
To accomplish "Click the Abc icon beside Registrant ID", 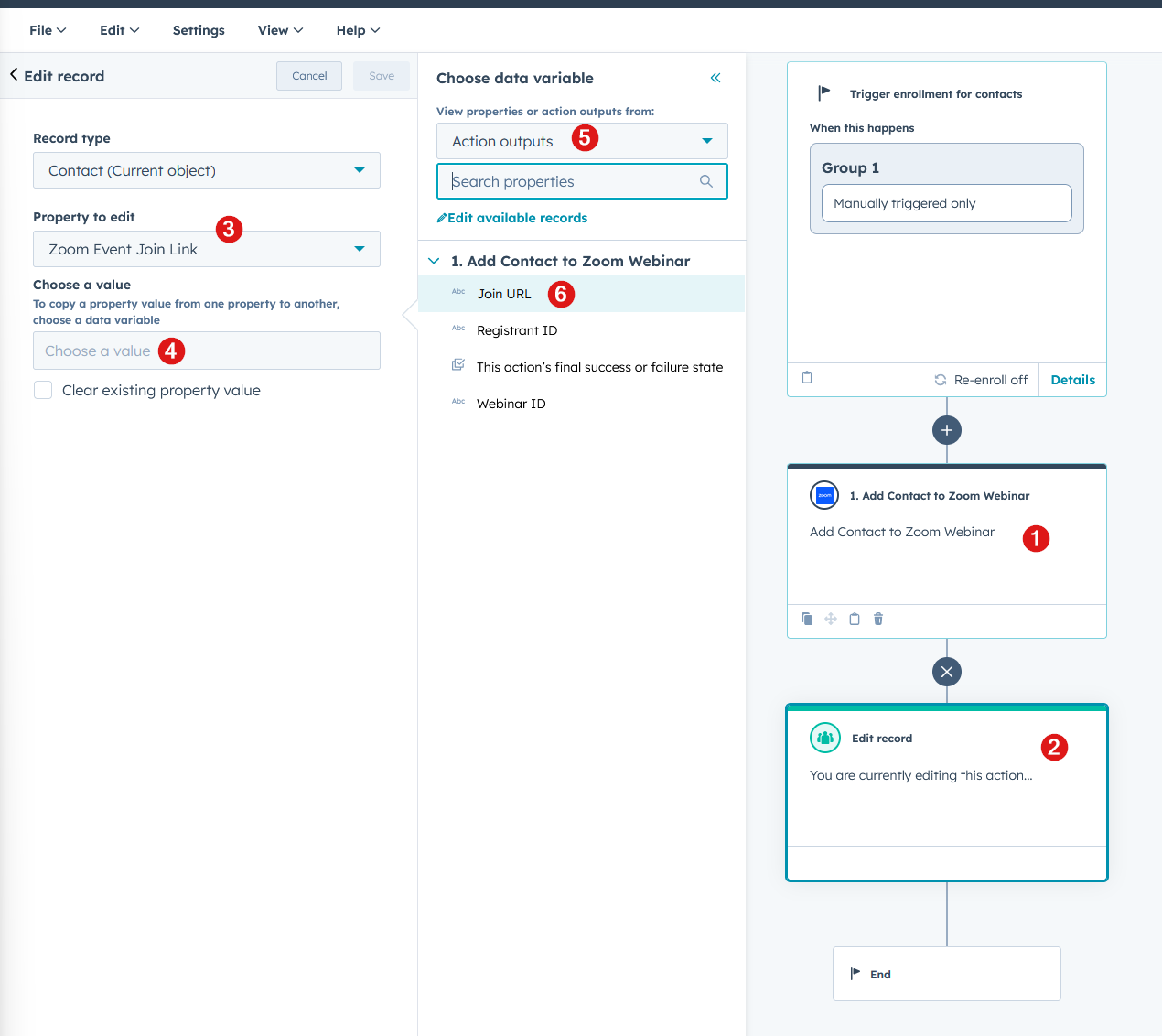I will 458,329.
